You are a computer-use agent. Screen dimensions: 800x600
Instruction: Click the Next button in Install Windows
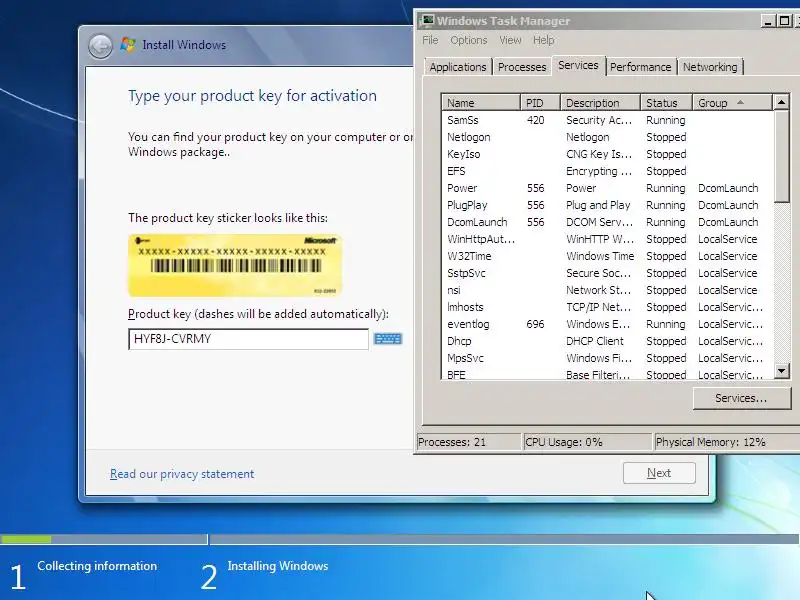tap(659, 473)
